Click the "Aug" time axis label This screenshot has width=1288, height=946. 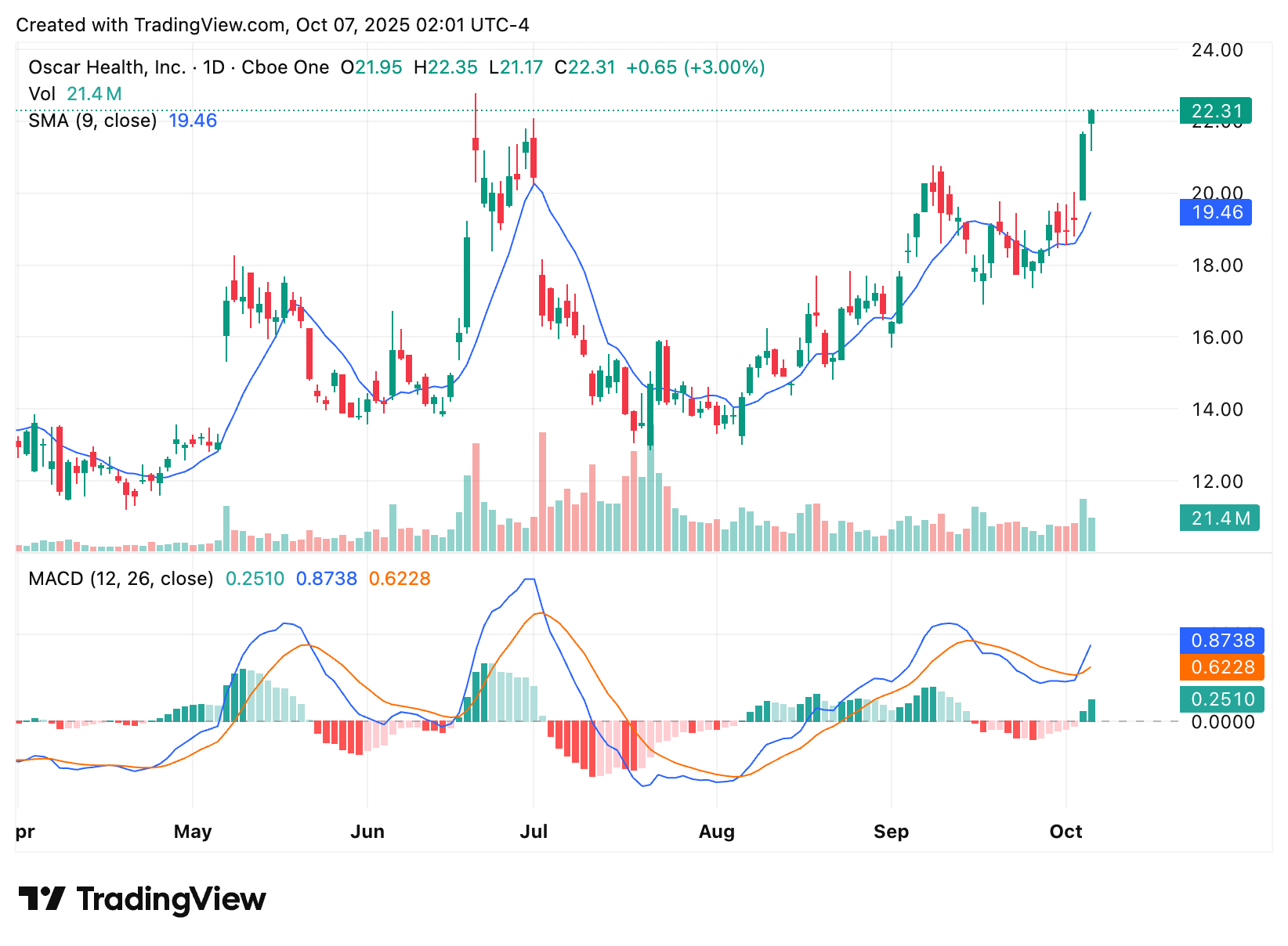(x=717, y=832)
